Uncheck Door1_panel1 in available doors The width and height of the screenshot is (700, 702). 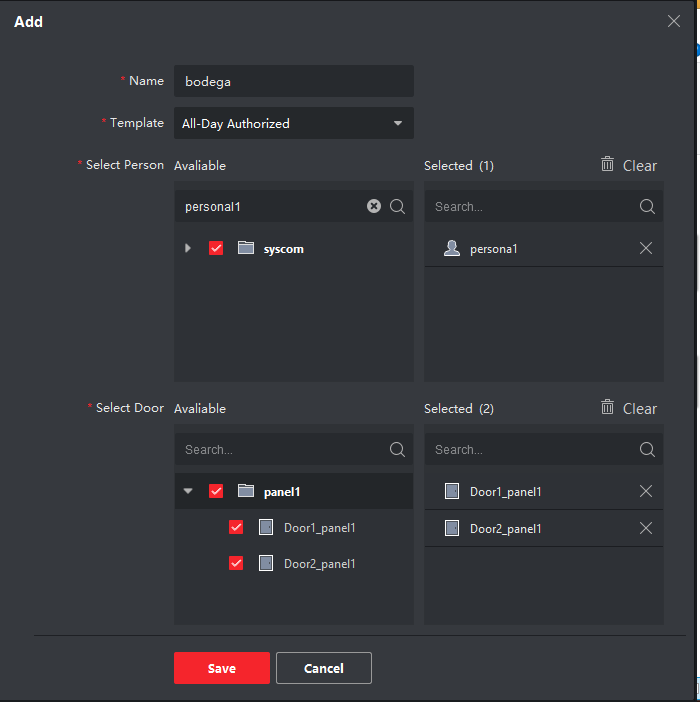coord(236,527)
